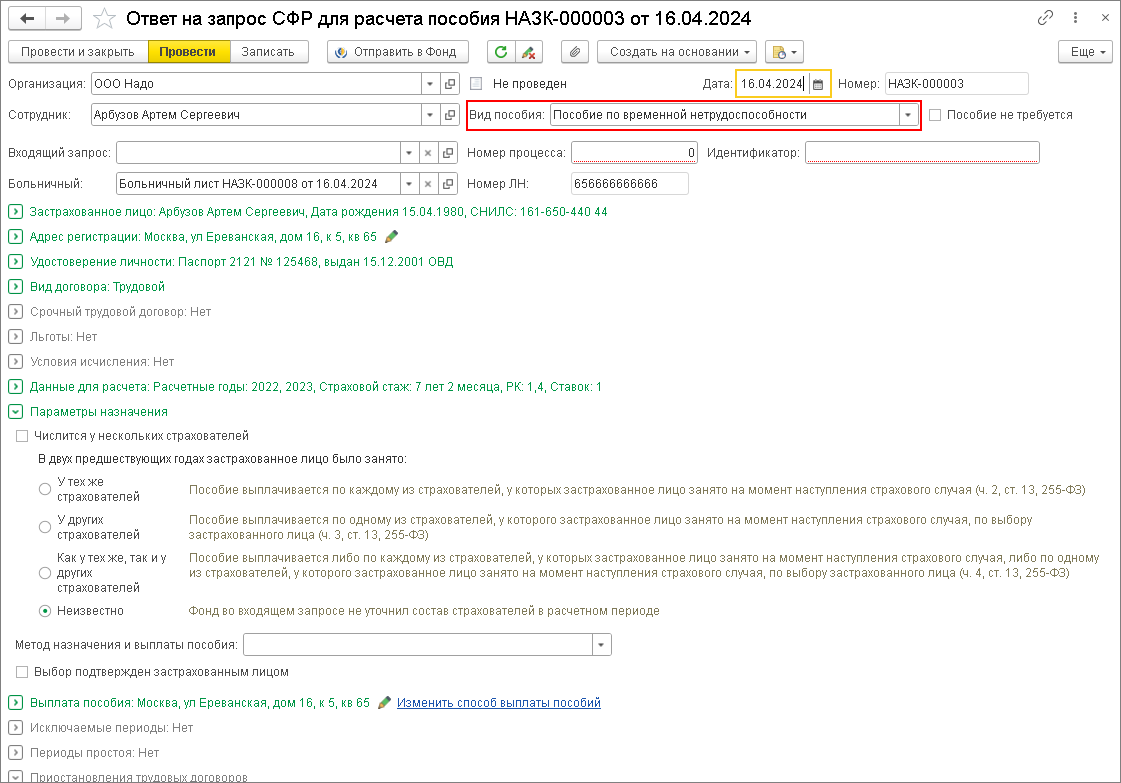The width and height of the screenshot is (1121, 783).
Task: Copy link to this document
Action: (1045, 18)
